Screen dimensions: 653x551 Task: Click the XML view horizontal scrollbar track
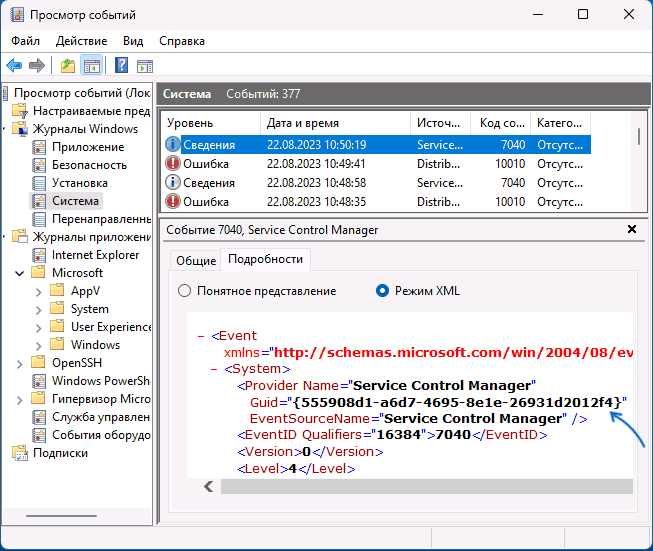click(426, 486)
